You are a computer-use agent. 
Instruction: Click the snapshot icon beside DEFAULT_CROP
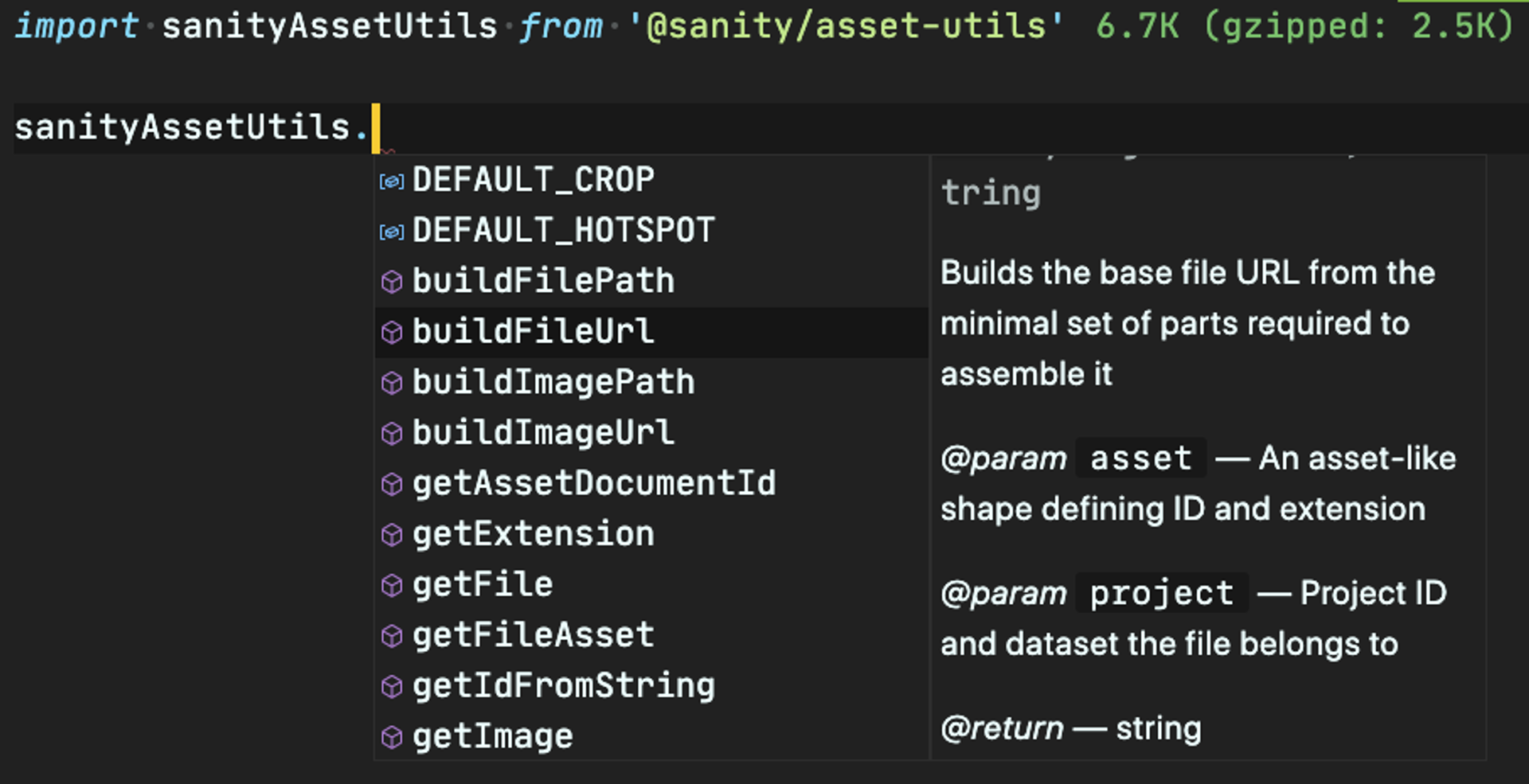point(391,181)
